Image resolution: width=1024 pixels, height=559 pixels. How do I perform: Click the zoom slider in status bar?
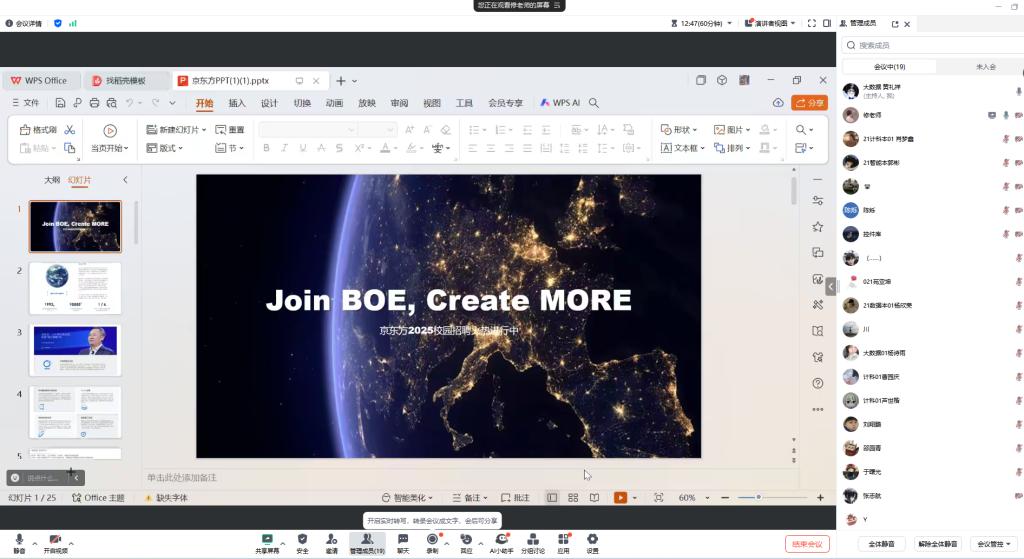[x=759, y=497]
